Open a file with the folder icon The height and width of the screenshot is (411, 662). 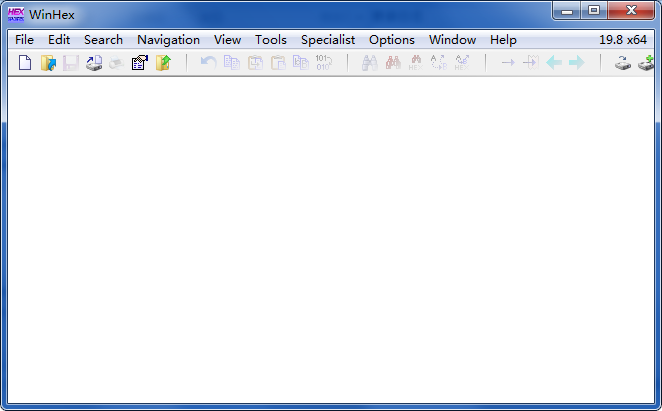click(49, 63)
